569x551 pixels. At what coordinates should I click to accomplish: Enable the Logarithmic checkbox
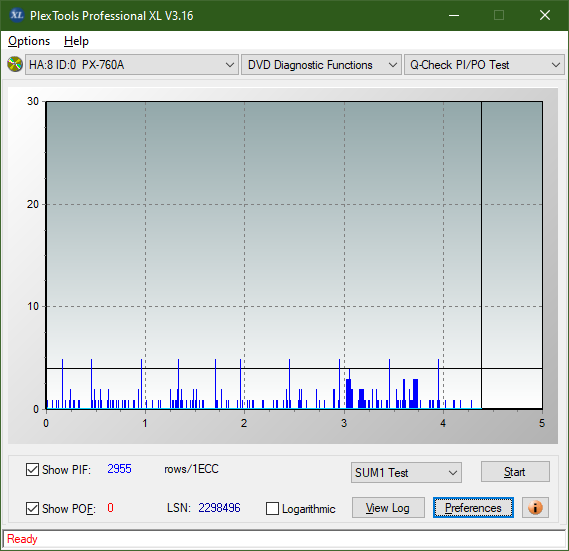click(273, 509)
